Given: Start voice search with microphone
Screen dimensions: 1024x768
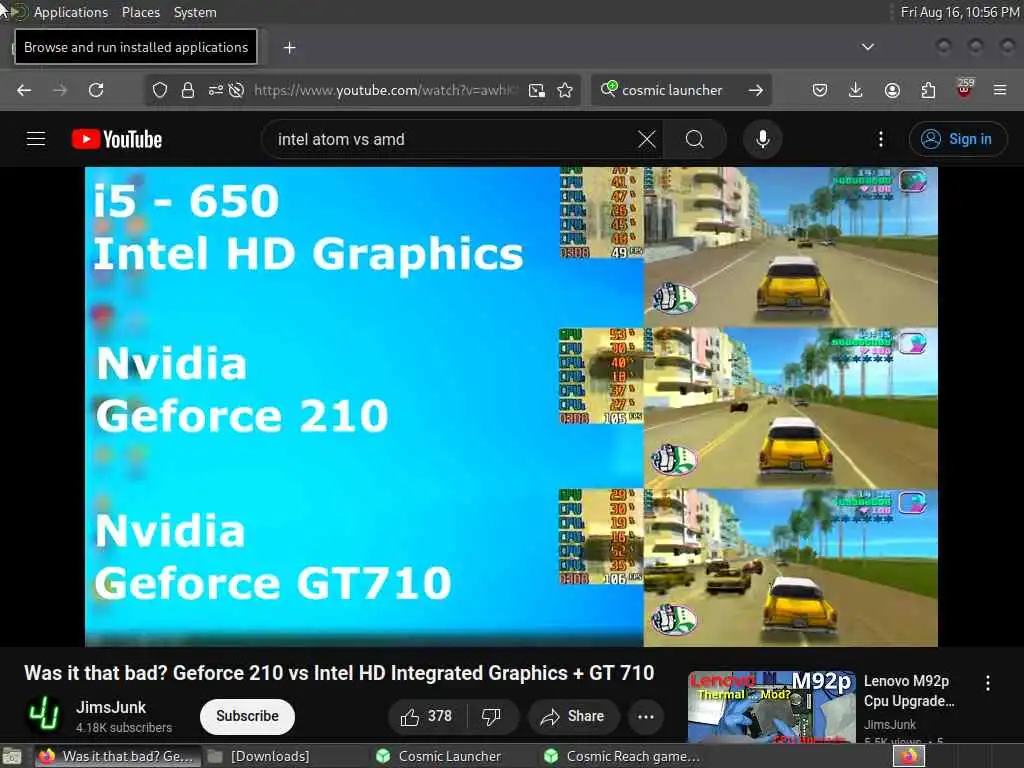Looking at the screenshot, I should point(763,139).
